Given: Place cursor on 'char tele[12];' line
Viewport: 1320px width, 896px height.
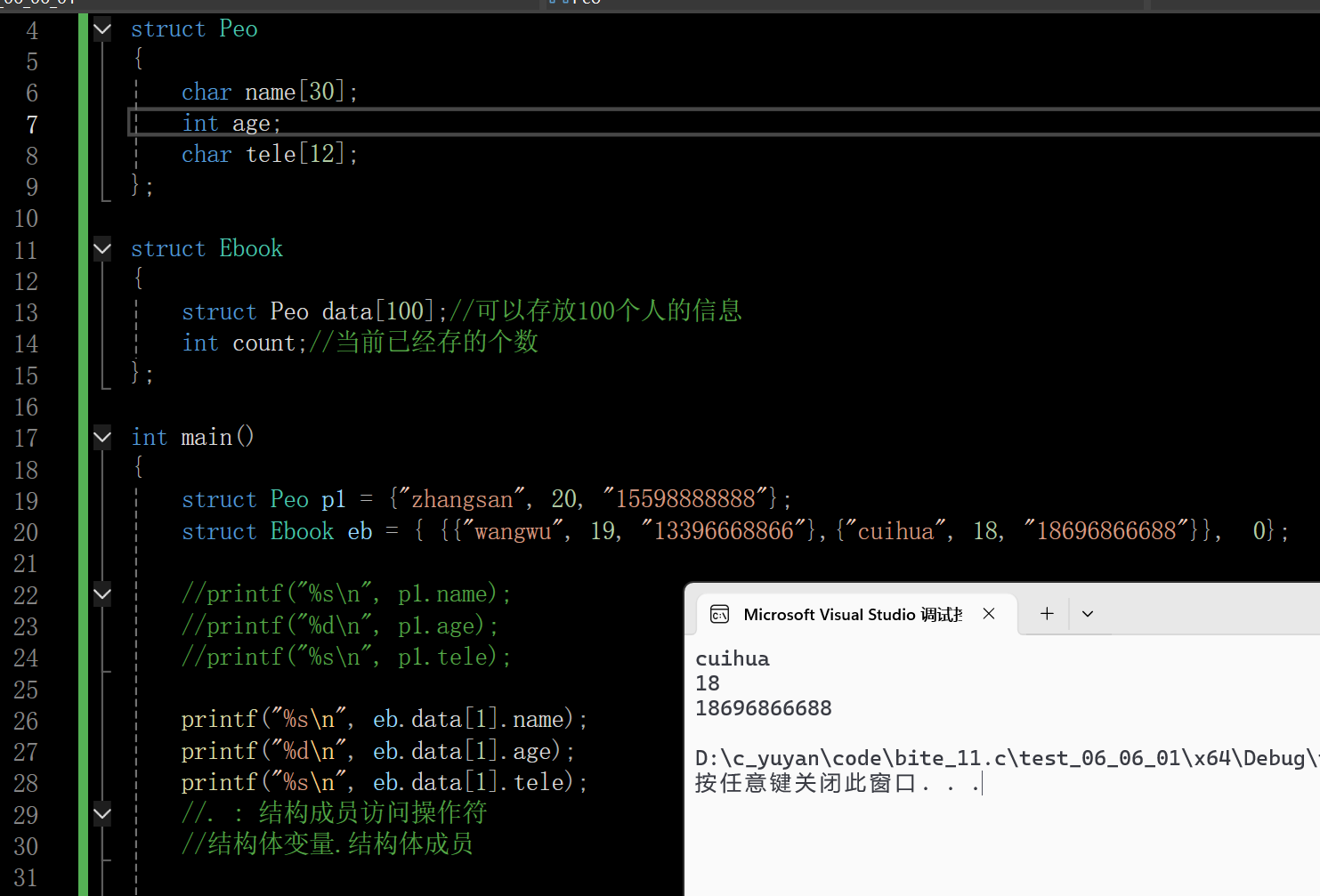Looking at the screenshot, I should click(x=269, y=155).
